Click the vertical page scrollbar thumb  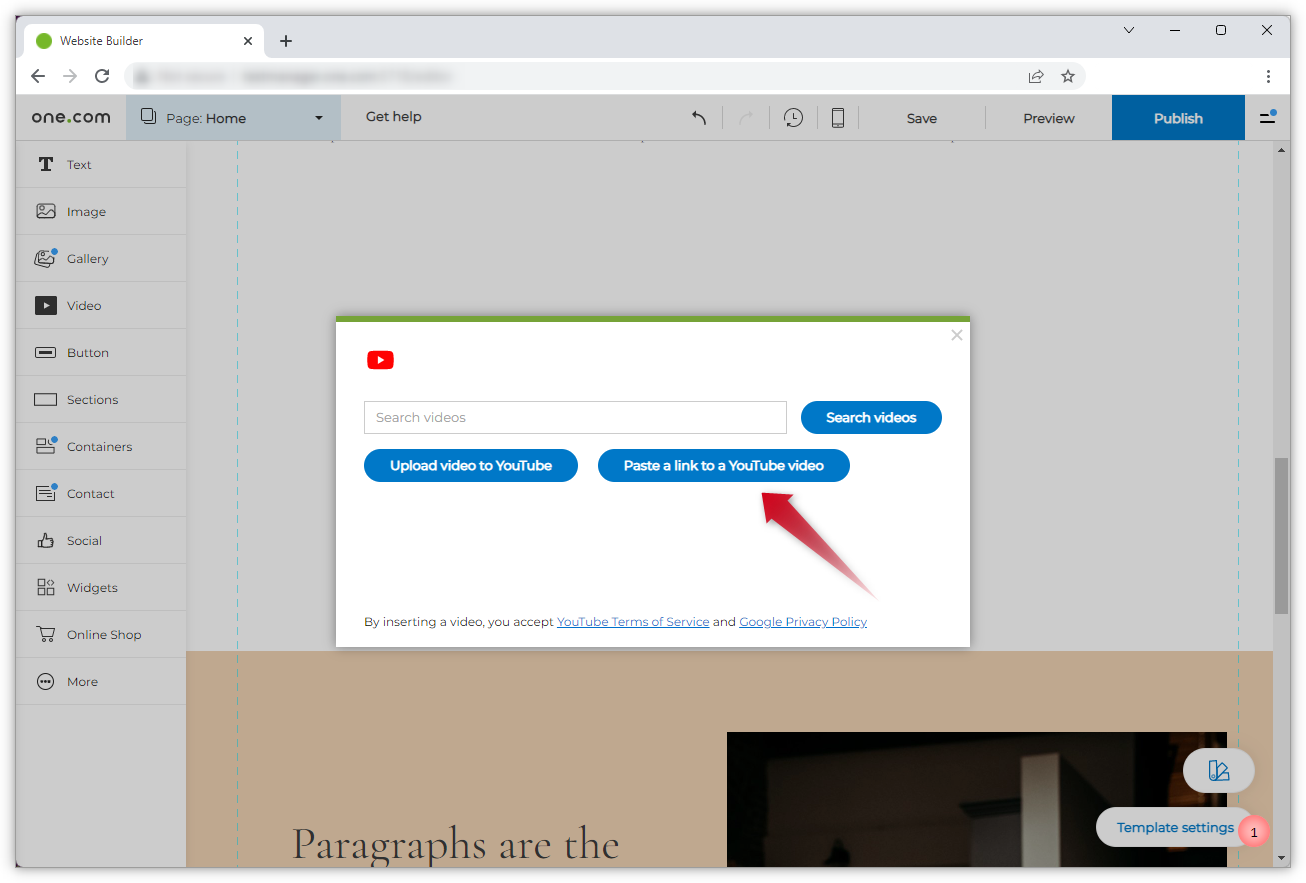click(1281, 535)
